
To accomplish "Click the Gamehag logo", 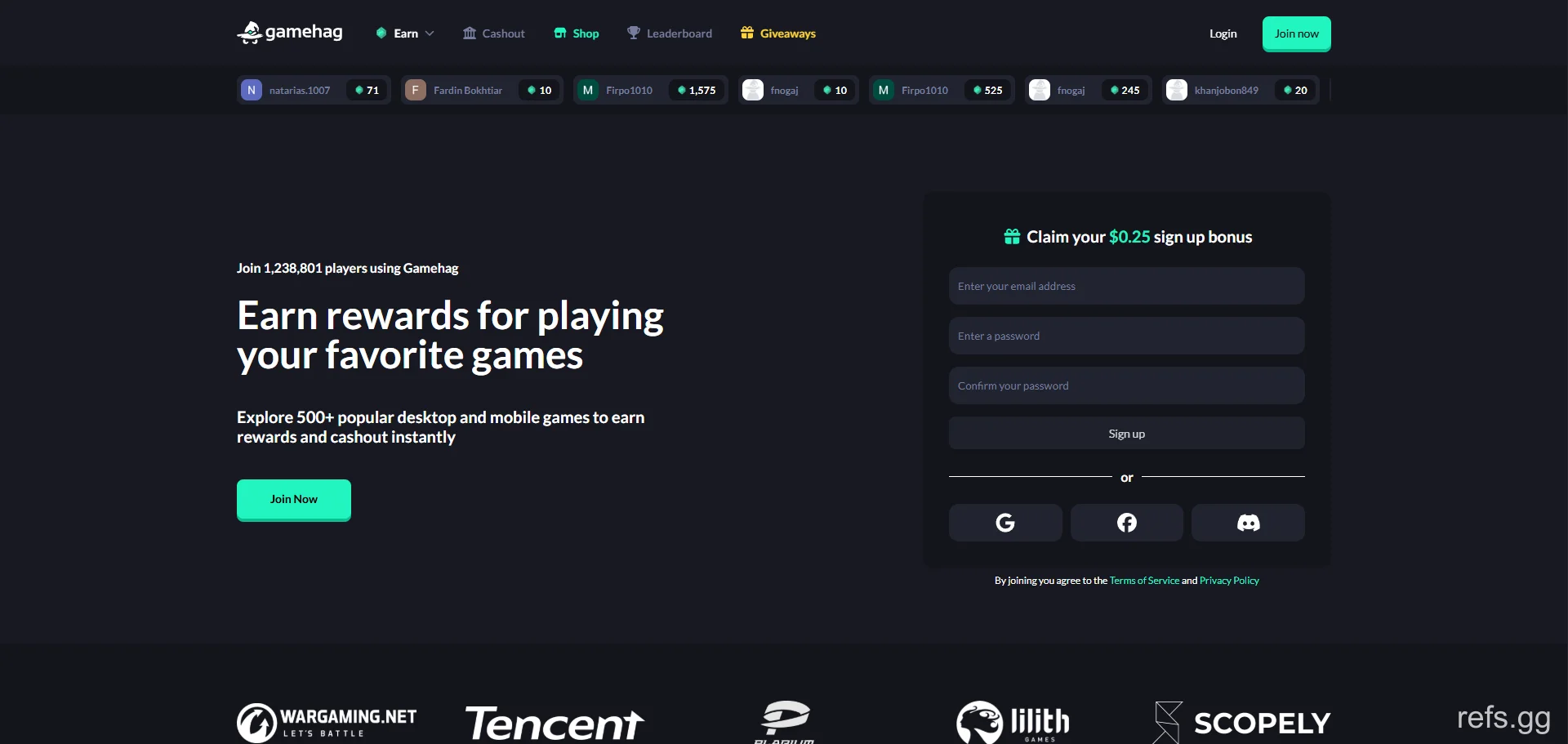I will 290,33.
